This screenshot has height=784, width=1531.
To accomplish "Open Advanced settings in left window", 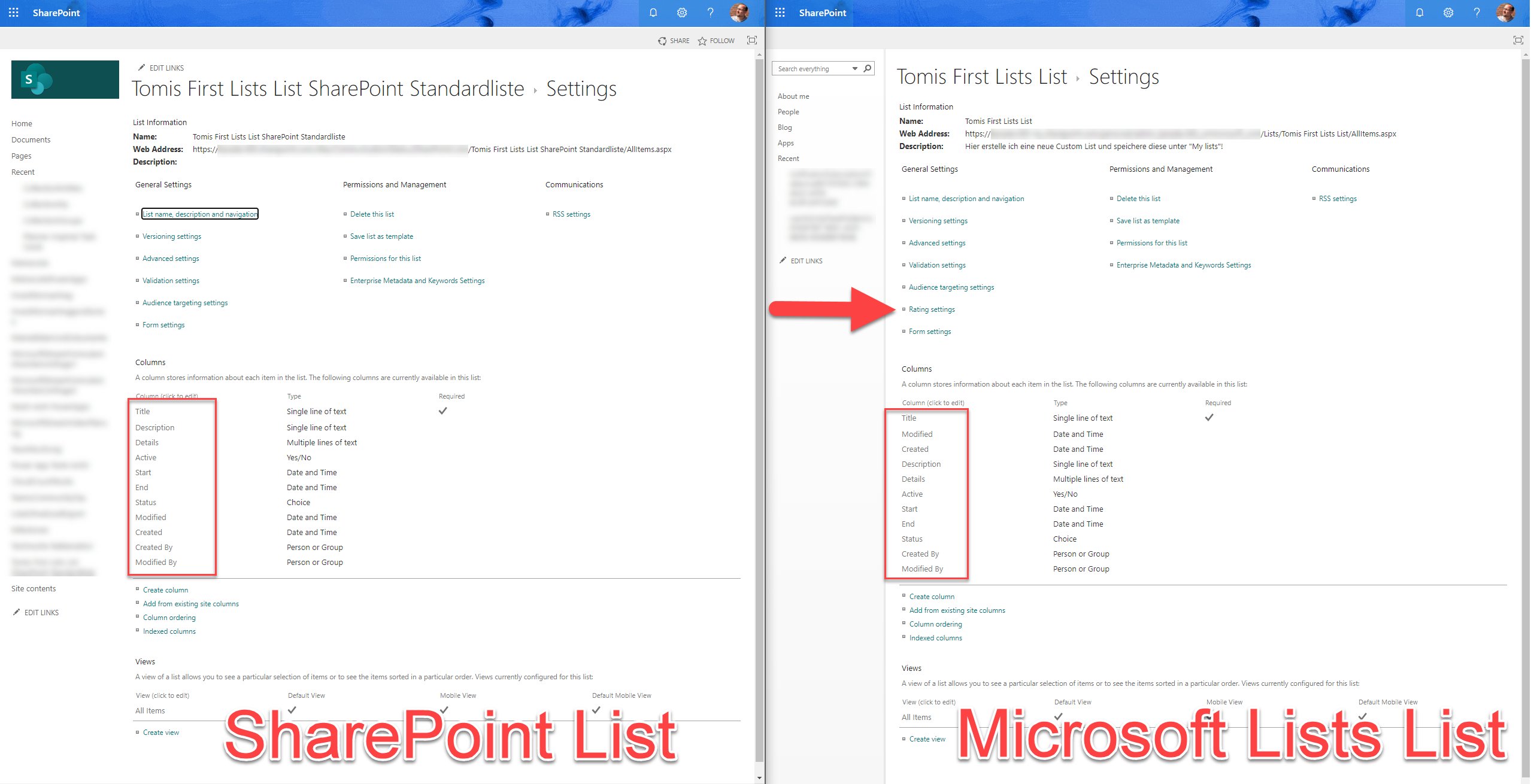I will 171,258.
